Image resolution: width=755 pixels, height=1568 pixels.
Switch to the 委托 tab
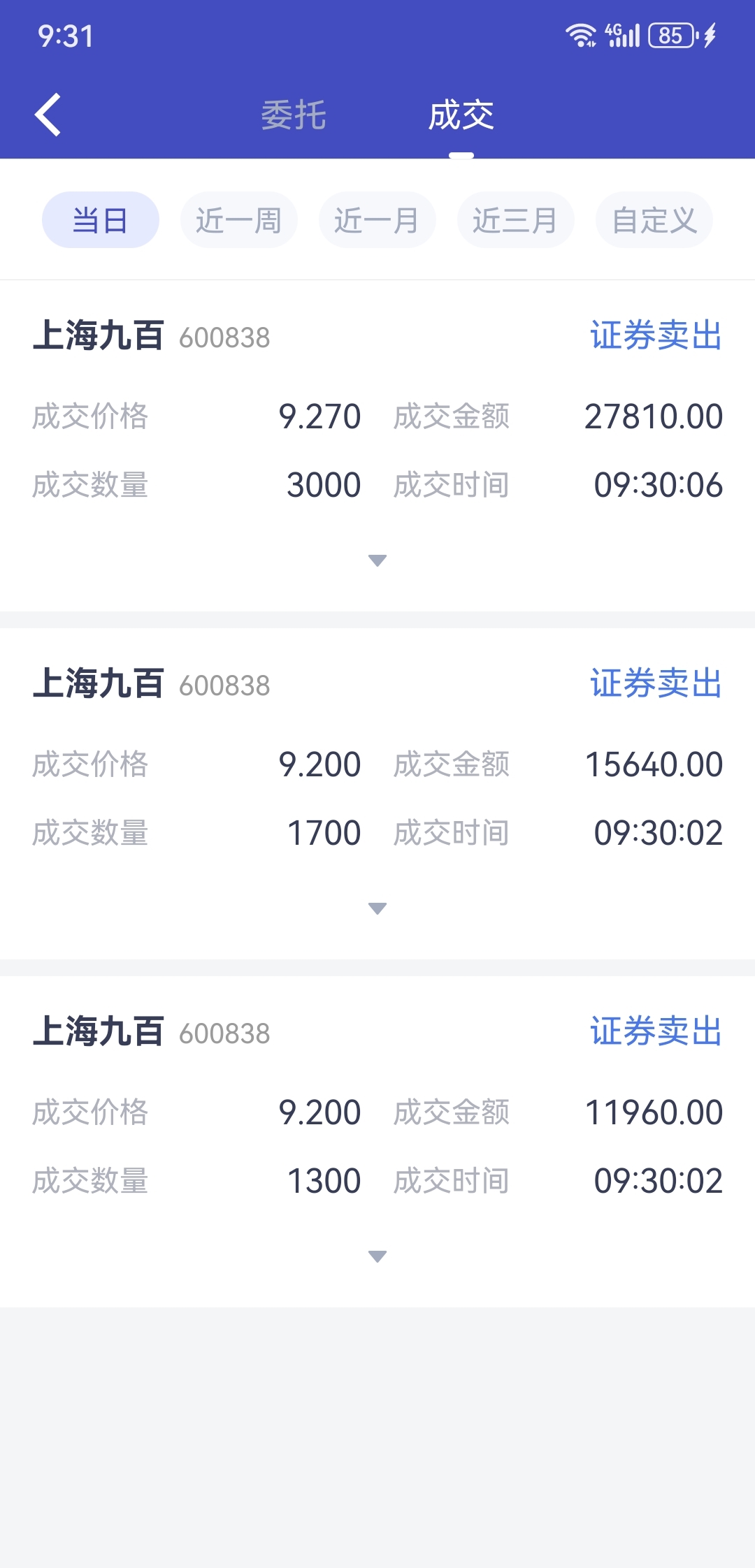pos(294,115)
